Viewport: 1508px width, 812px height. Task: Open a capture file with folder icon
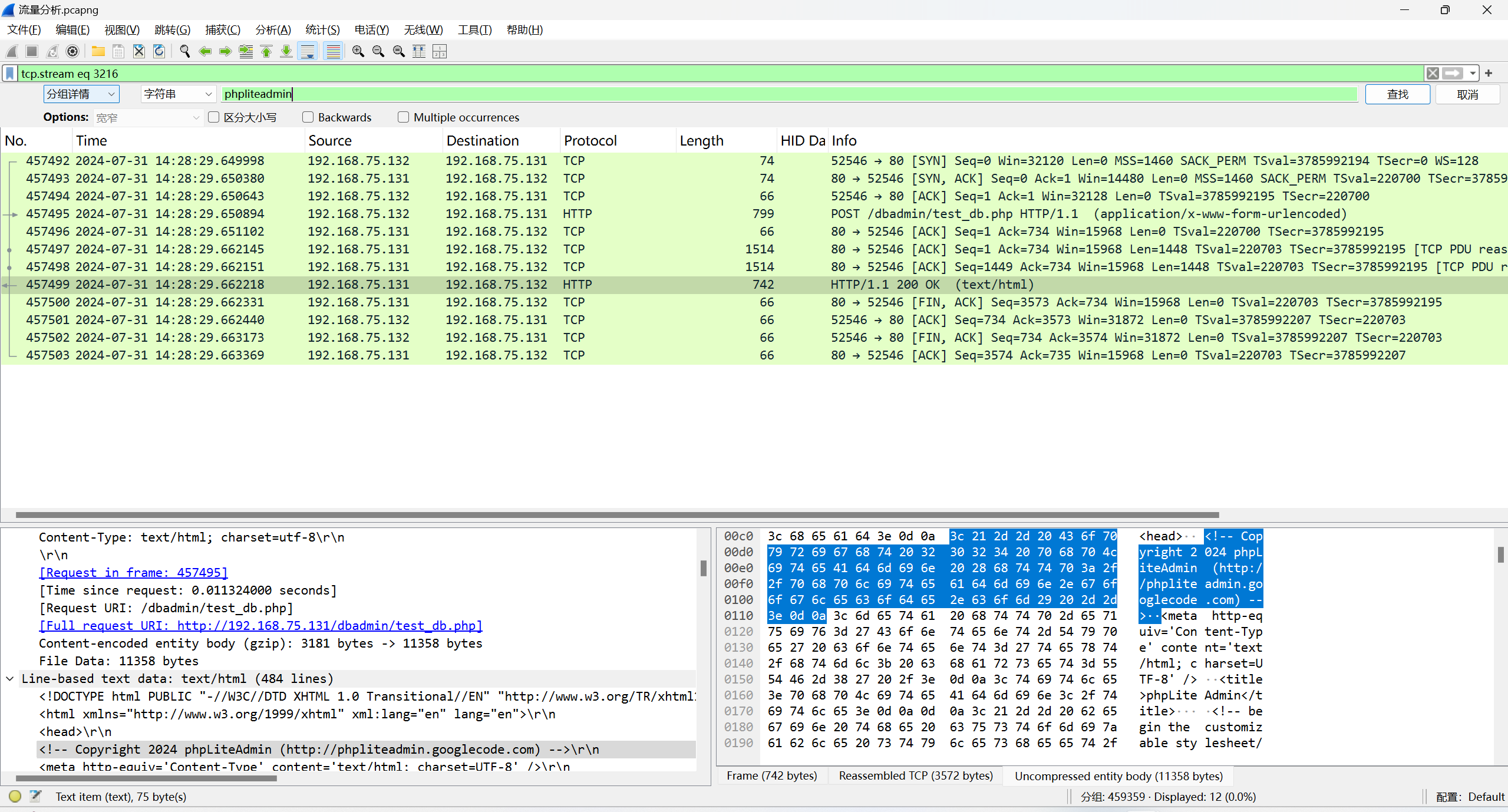[x=98, y=51]
